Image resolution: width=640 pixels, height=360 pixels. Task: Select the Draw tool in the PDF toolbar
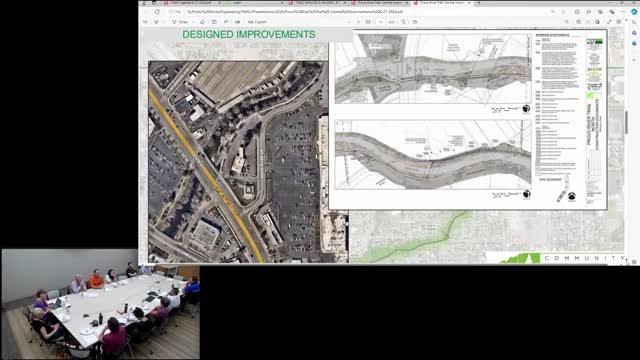pyautogui.click(x=180, y=22)
